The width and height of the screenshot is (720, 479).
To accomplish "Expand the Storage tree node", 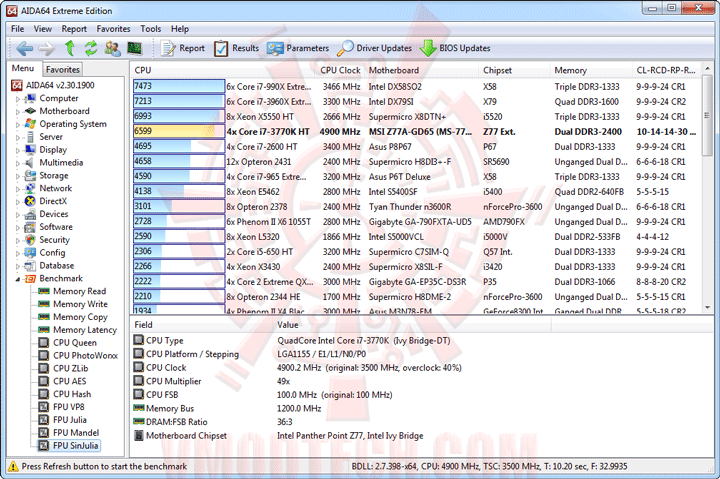I will point(18,176).
